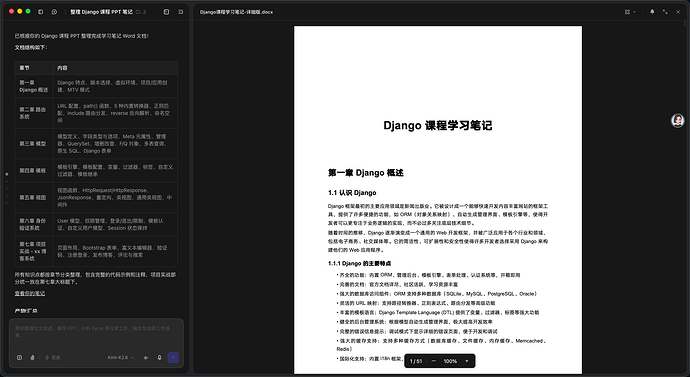
Task: Click the note panel icon in chat header
Action: [x=166, y=12]
